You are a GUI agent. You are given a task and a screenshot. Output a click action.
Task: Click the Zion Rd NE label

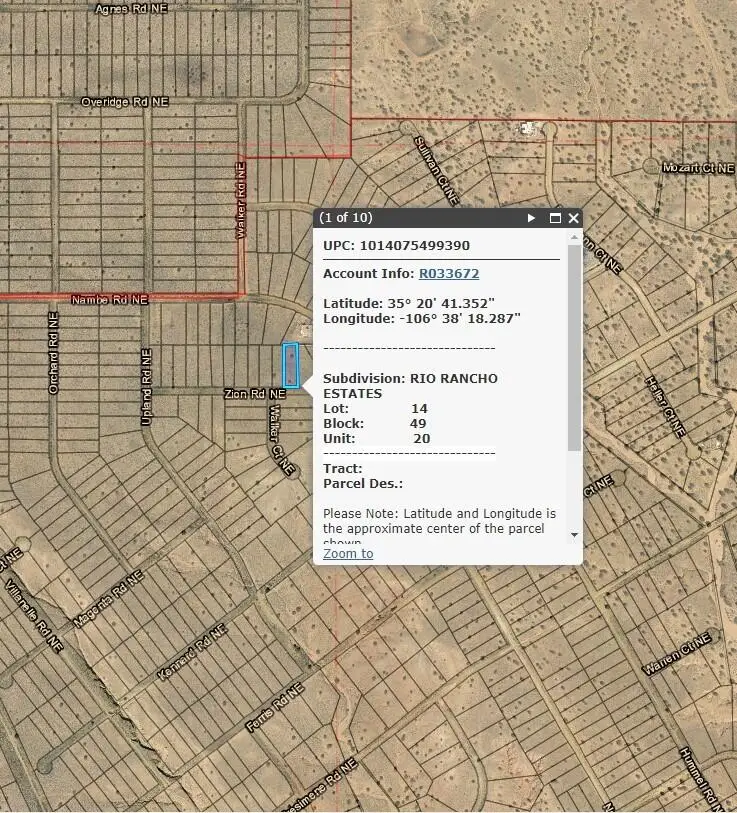click(x=254, y=395)
